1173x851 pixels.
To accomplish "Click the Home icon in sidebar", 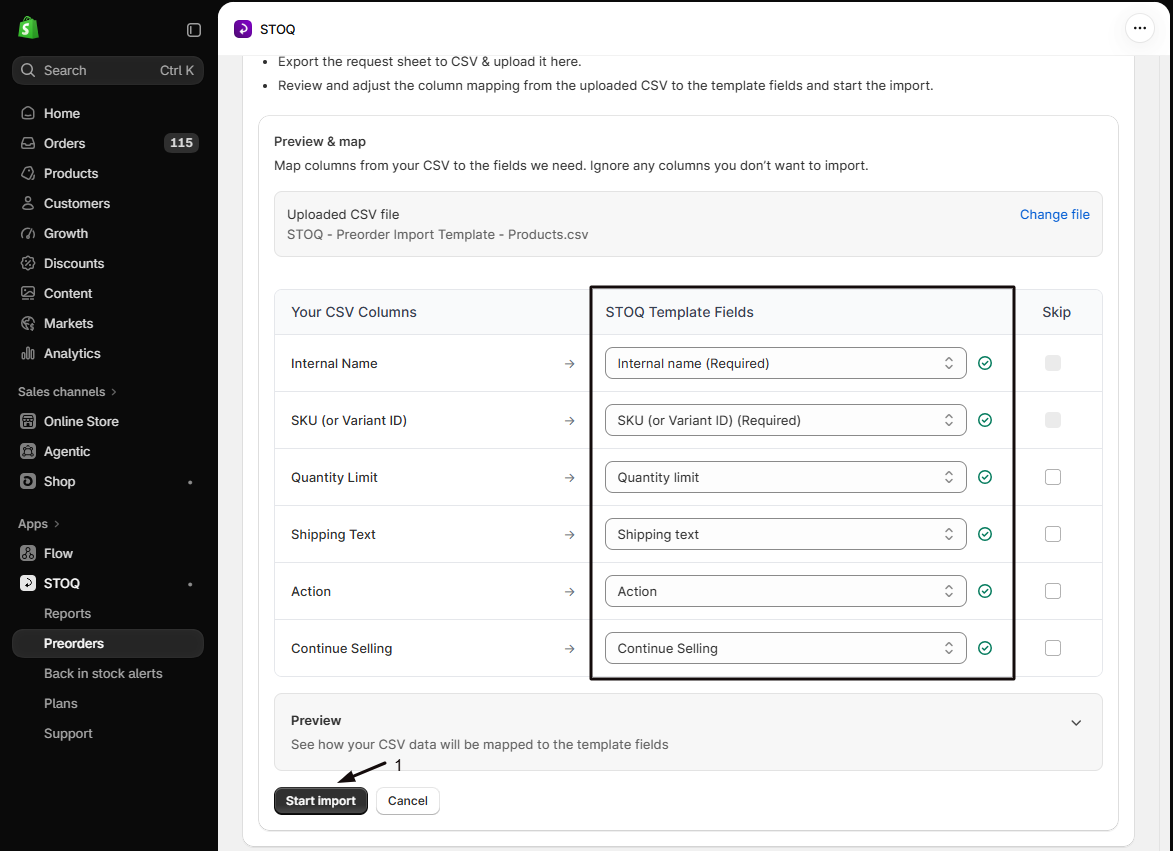I will [x=28, y=113].
